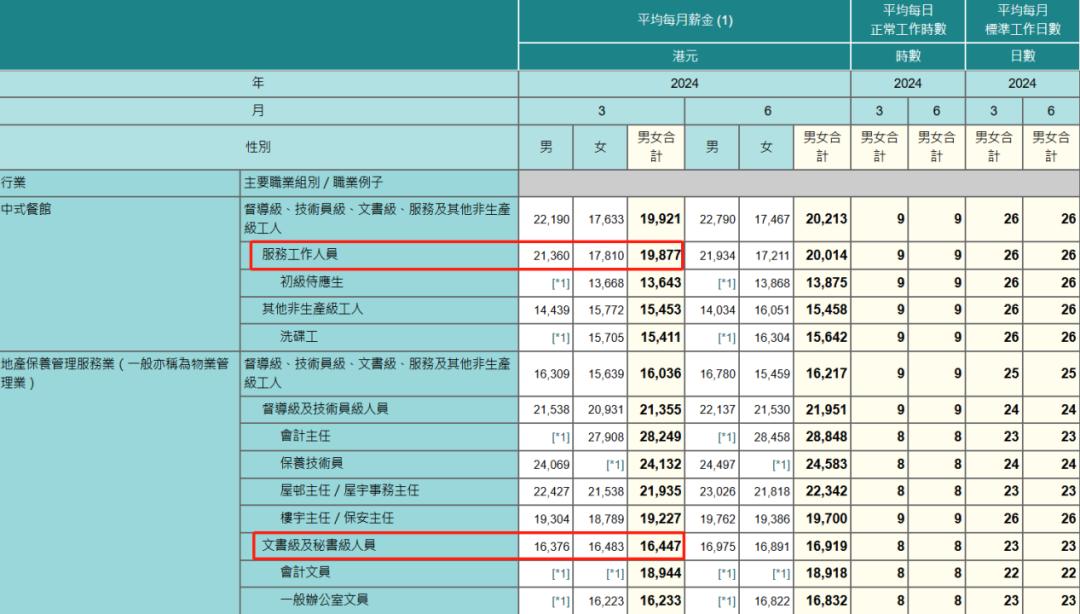Click the value 20,931
Image resolution: width=1080 pixels, height=614 pixels.
point(606,410)
